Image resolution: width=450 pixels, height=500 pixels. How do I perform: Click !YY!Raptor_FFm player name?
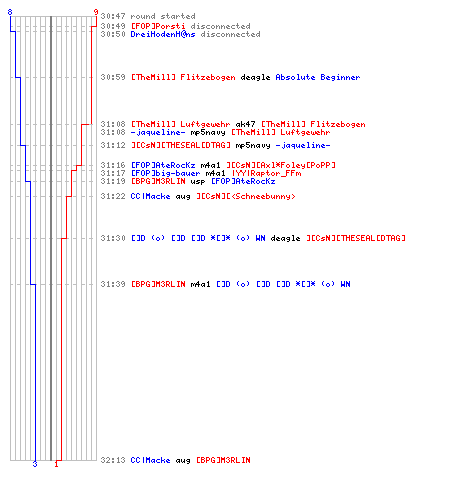click(267, 173)
